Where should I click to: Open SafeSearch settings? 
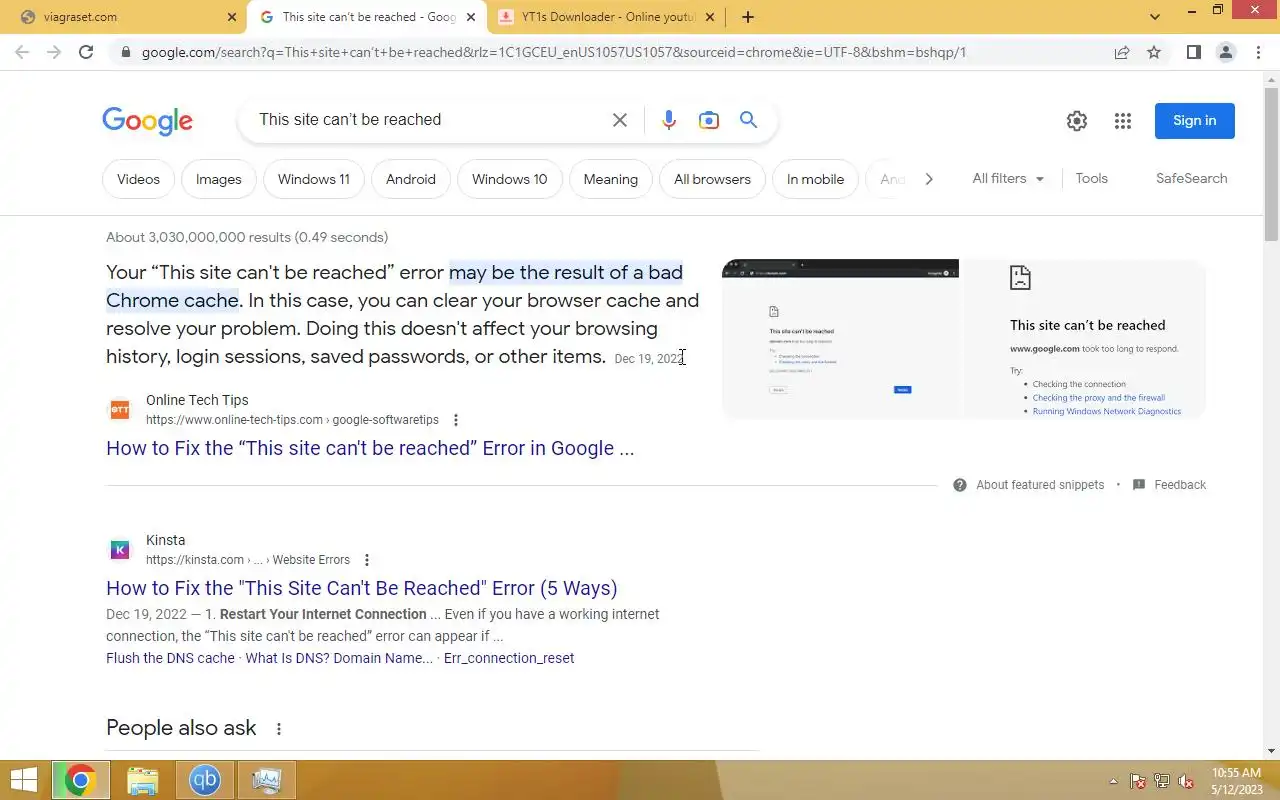(x=1191, y=178)
